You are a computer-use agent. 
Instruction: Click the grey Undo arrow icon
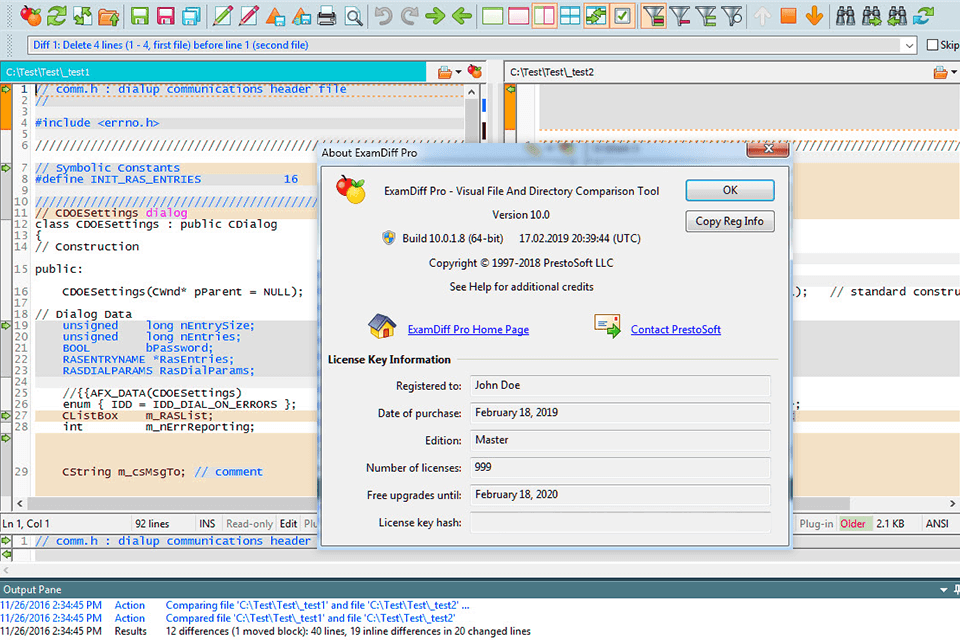pos(383,16)
